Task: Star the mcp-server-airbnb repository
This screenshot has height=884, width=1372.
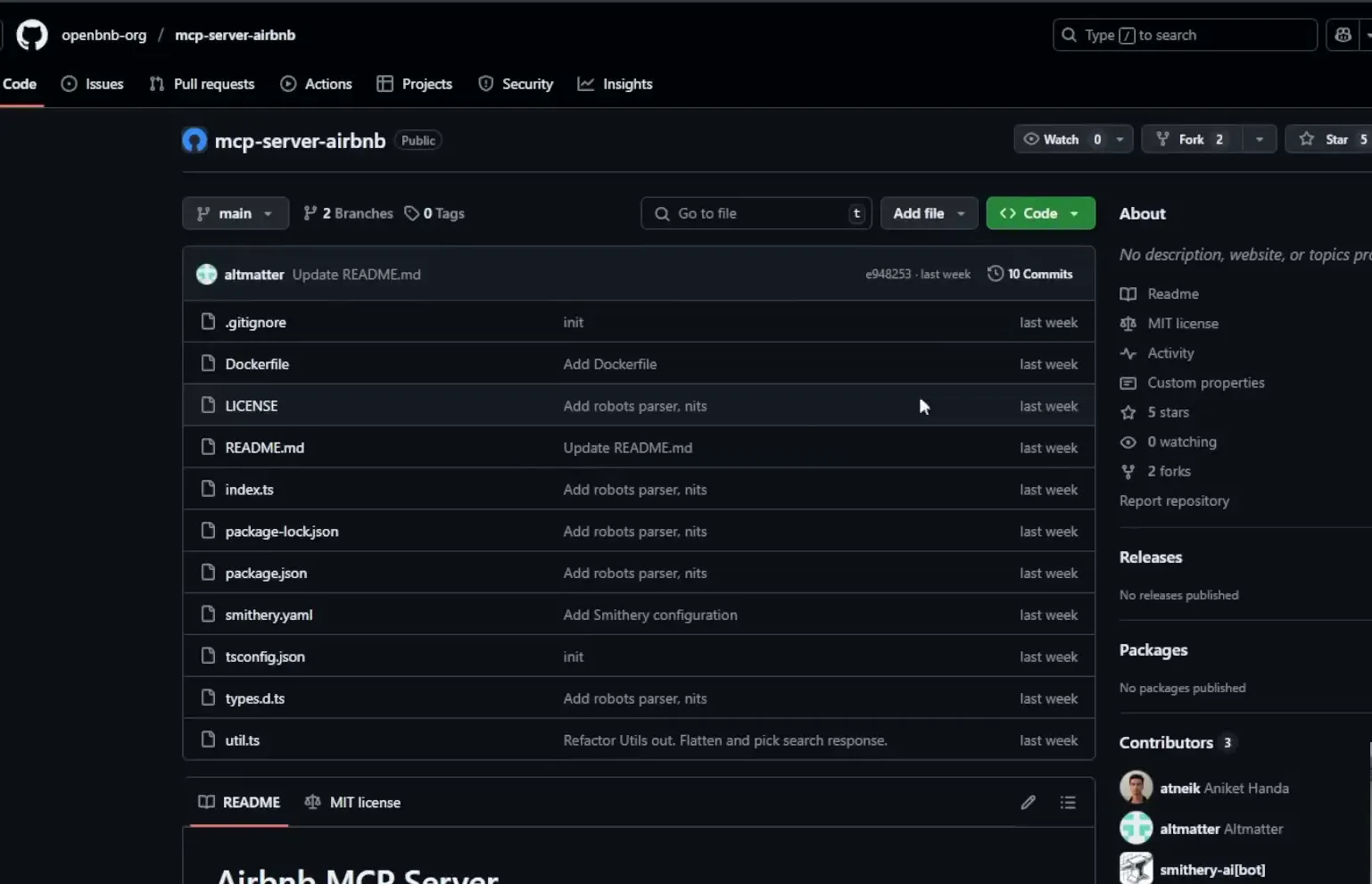Action: (1327, 139)
